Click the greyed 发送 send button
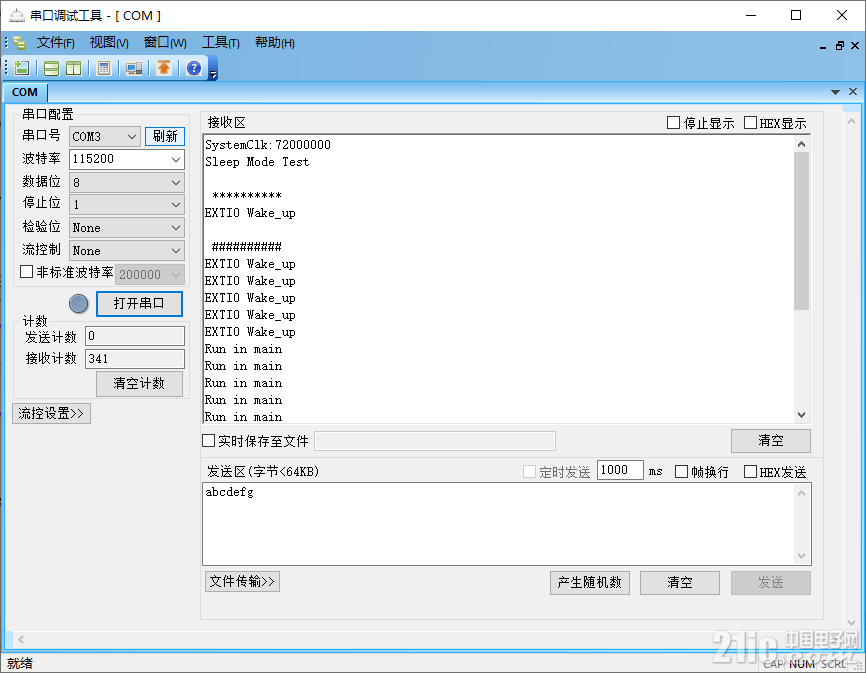866x673 pixels. point(770,582)
